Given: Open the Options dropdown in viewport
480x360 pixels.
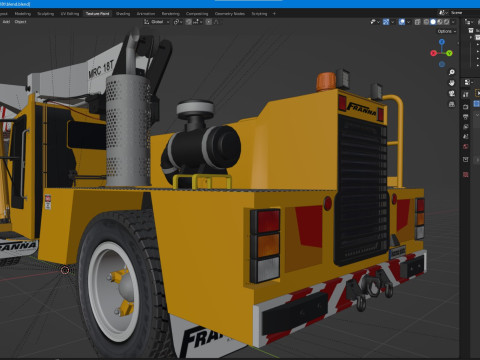Looking at the screenshot, I should pyautogui.click(x=447, y=31).
